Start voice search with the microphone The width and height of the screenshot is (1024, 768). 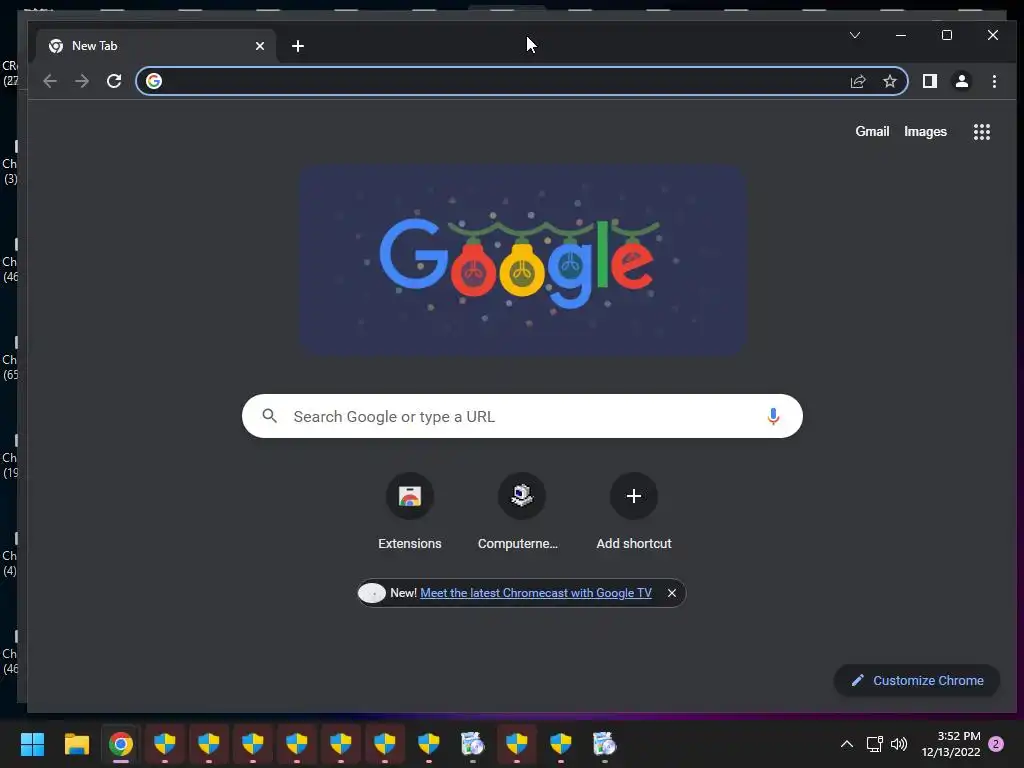pos(773,416)
